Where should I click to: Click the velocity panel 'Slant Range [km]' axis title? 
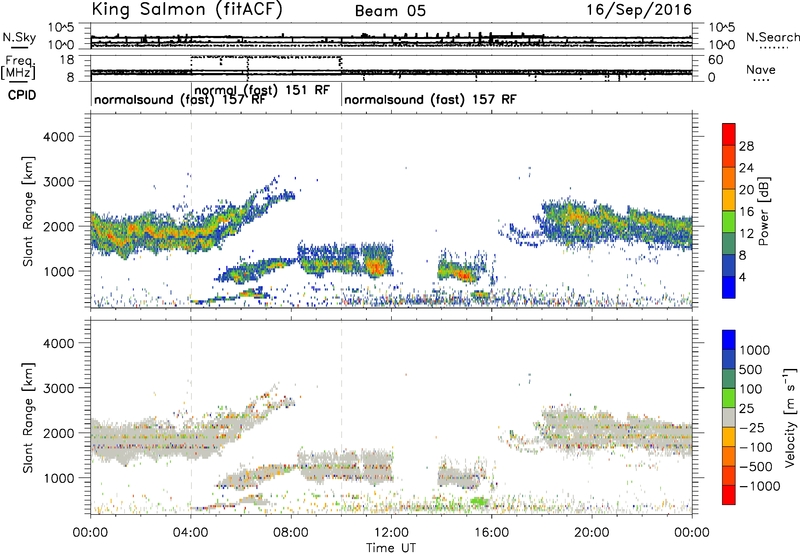point(28,418)
